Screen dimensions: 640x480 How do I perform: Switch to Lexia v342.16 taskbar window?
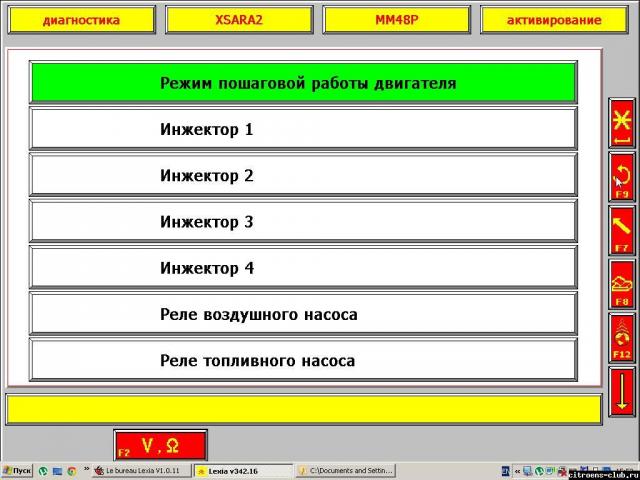click(x=243, y=471)
